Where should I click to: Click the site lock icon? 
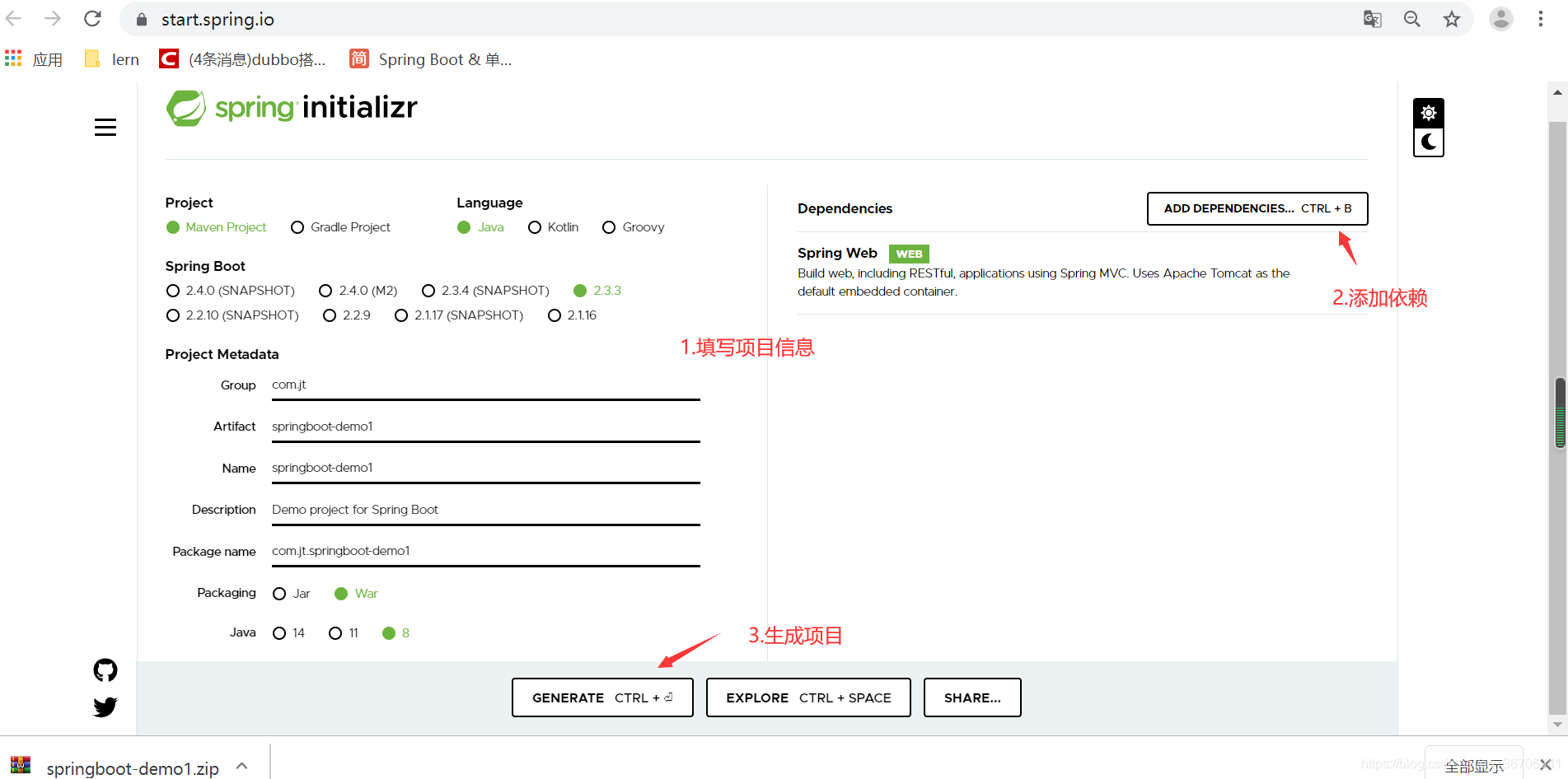click(x=142, y=20)
